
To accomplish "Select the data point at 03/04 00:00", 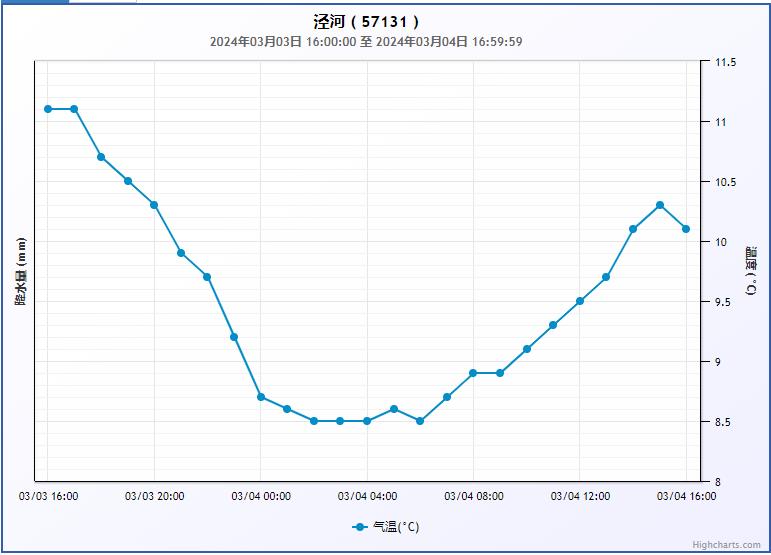I will 261,397.
